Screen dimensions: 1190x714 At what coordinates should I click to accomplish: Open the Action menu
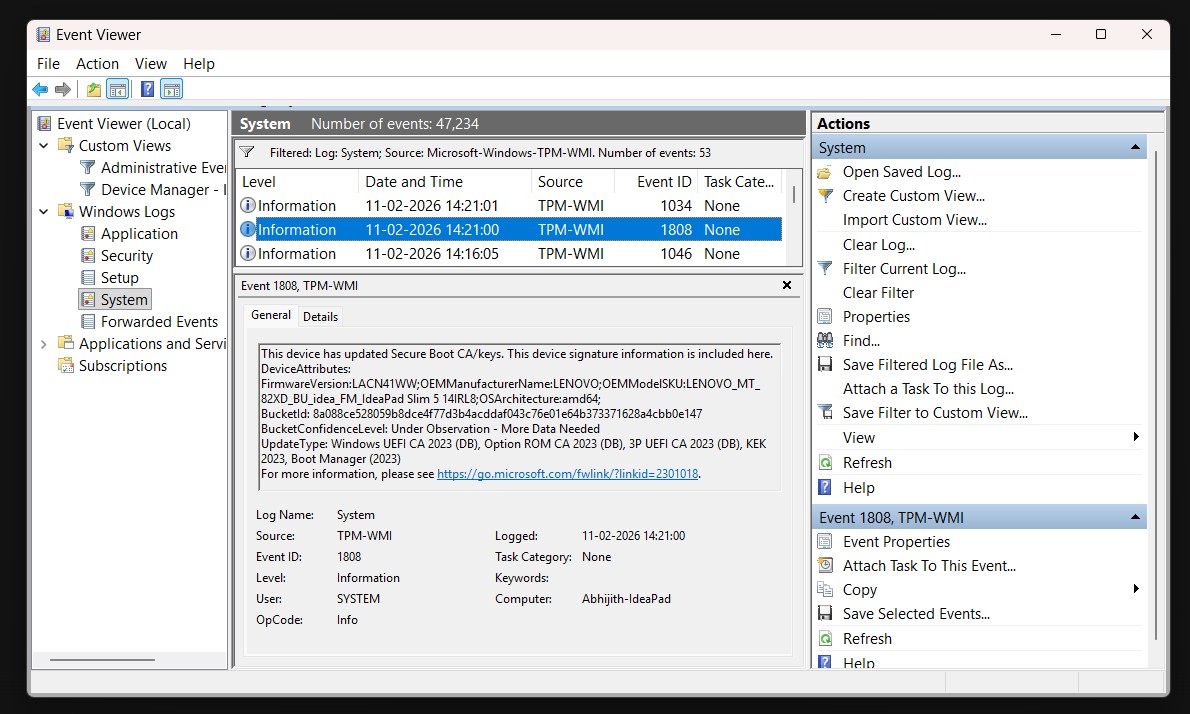point(97,63)
